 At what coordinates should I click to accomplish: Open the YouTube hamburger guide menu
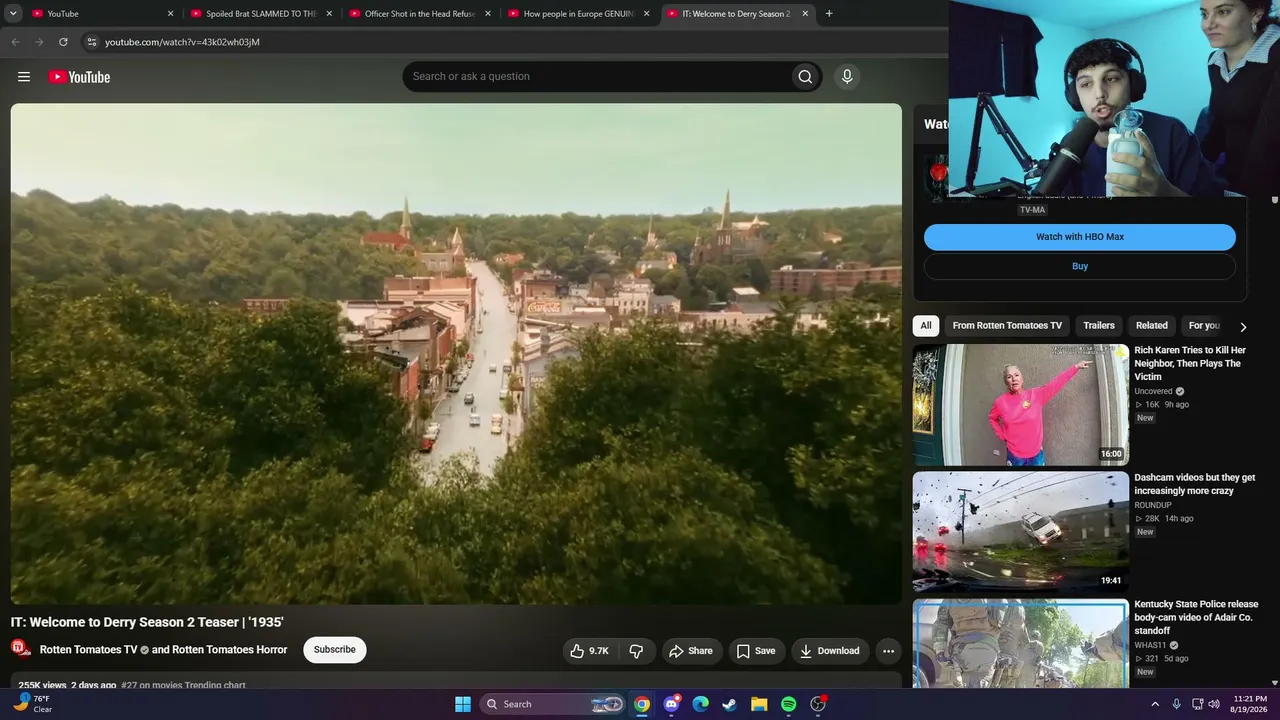click(x=24, y=77)
